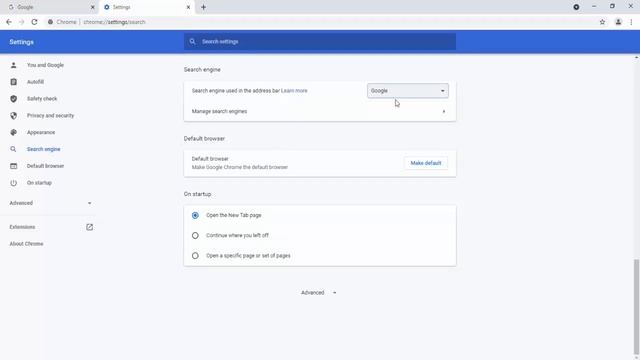Select Open the New Tab page option
This screenshot has height=360, width=640.
[x=195, y=215]
